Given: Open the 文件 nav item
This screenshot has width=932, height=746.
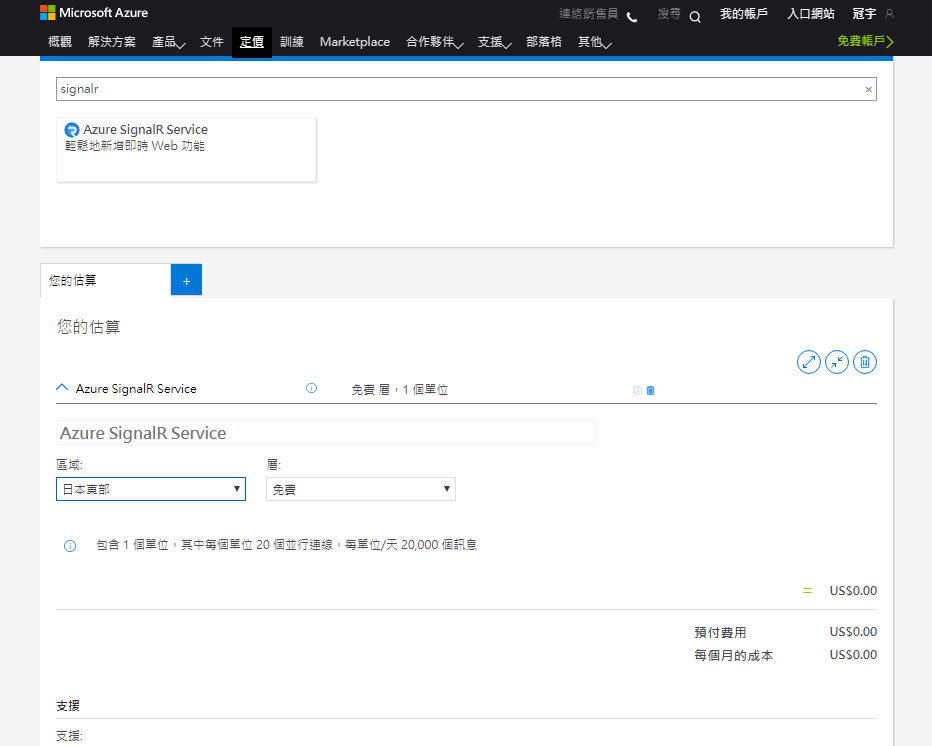Looking at the screenshot, I should pyautogui.click(x=212, y=42).
